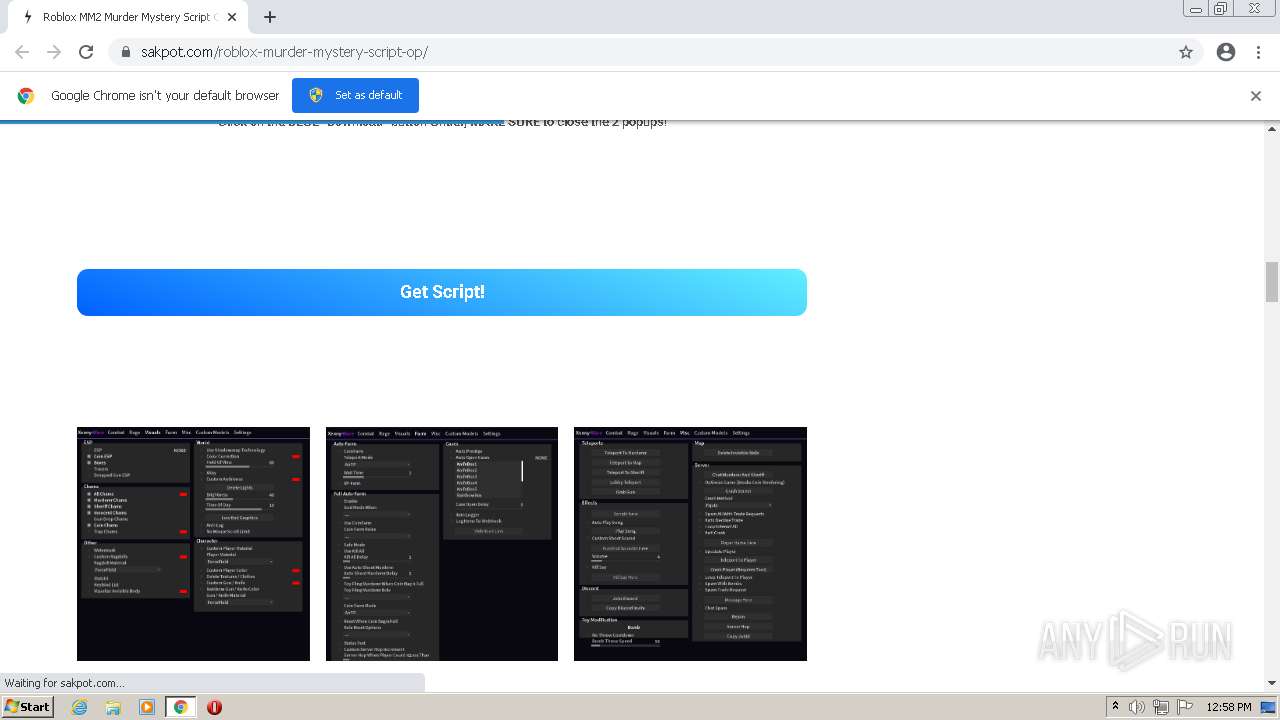
Task: Reload the sakpot.com page
Action: click(x=86, y=52)
